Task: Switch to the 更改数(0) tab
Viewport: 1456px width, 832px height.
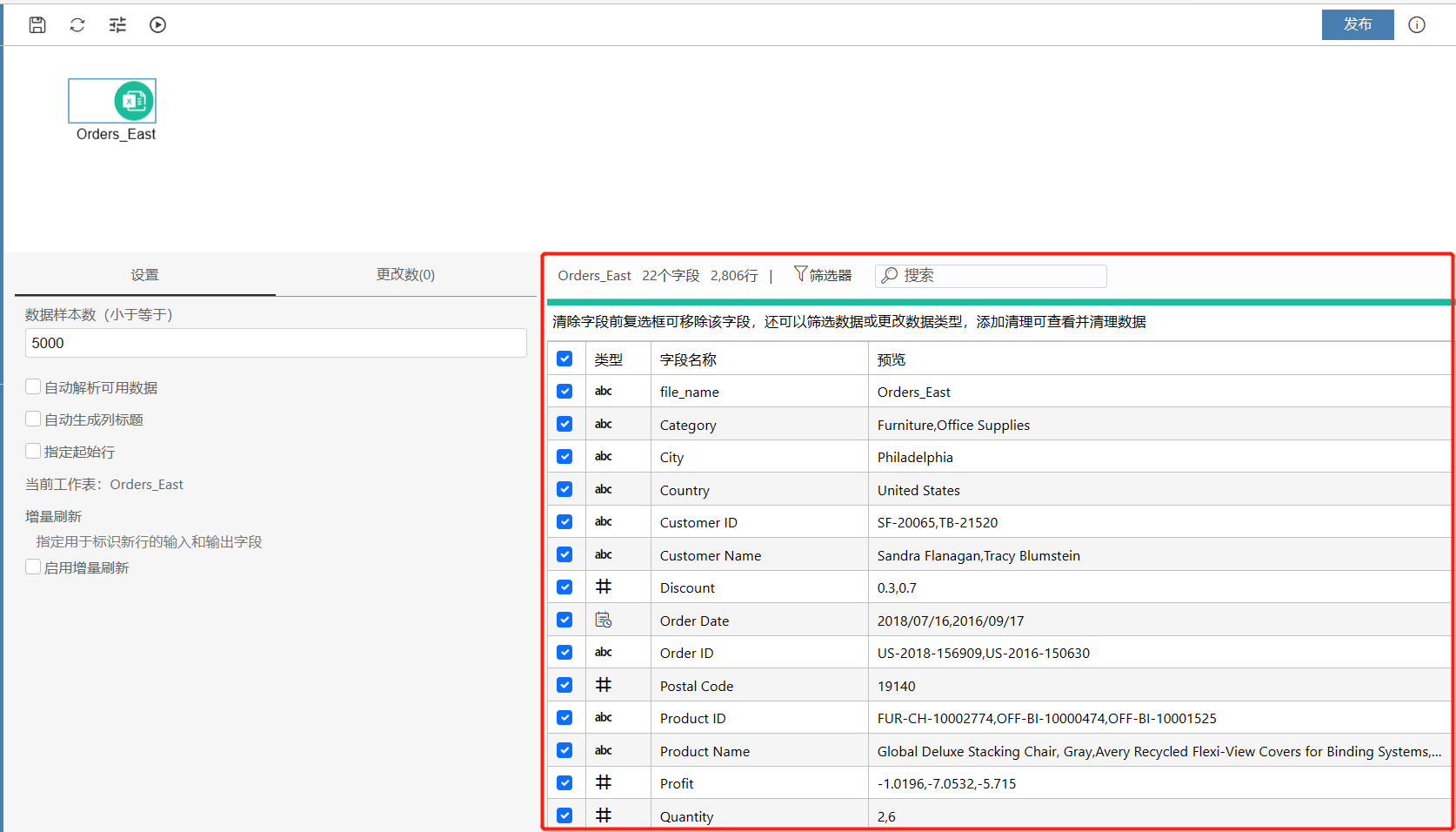Action: 405,275
